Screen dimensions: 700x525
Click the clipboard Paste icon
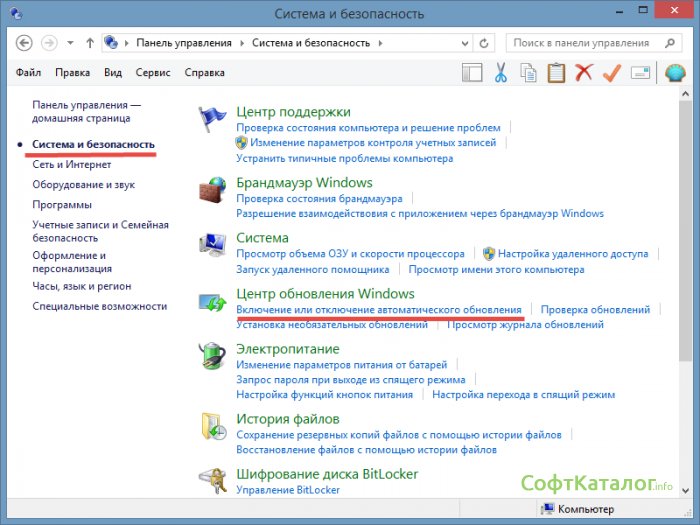pos(557,72)
